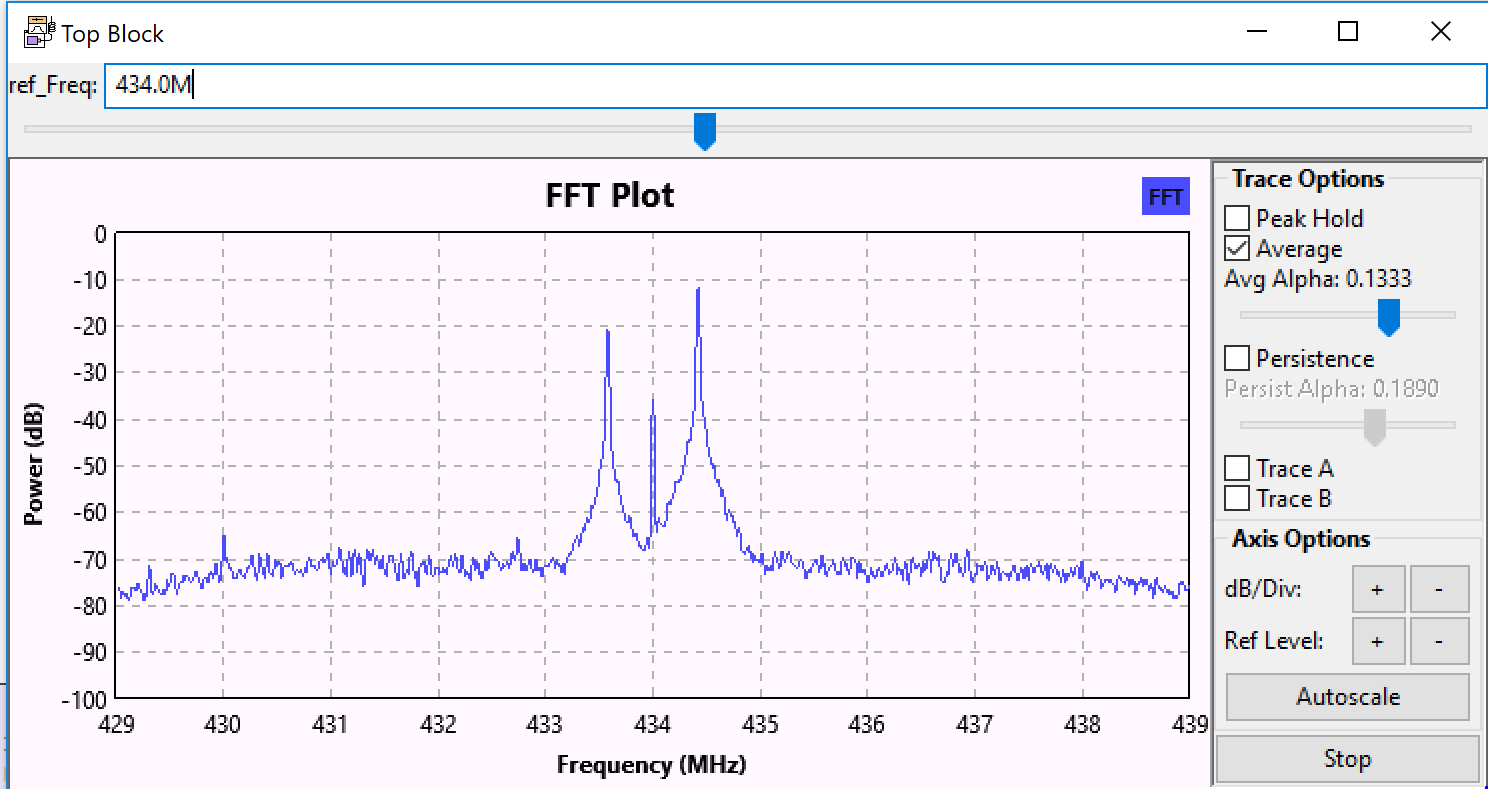The width and height of the screenshot is (1488, 789).
Task: Click the Avg Alpha slider handle
Action: [x=1388, y=317]
